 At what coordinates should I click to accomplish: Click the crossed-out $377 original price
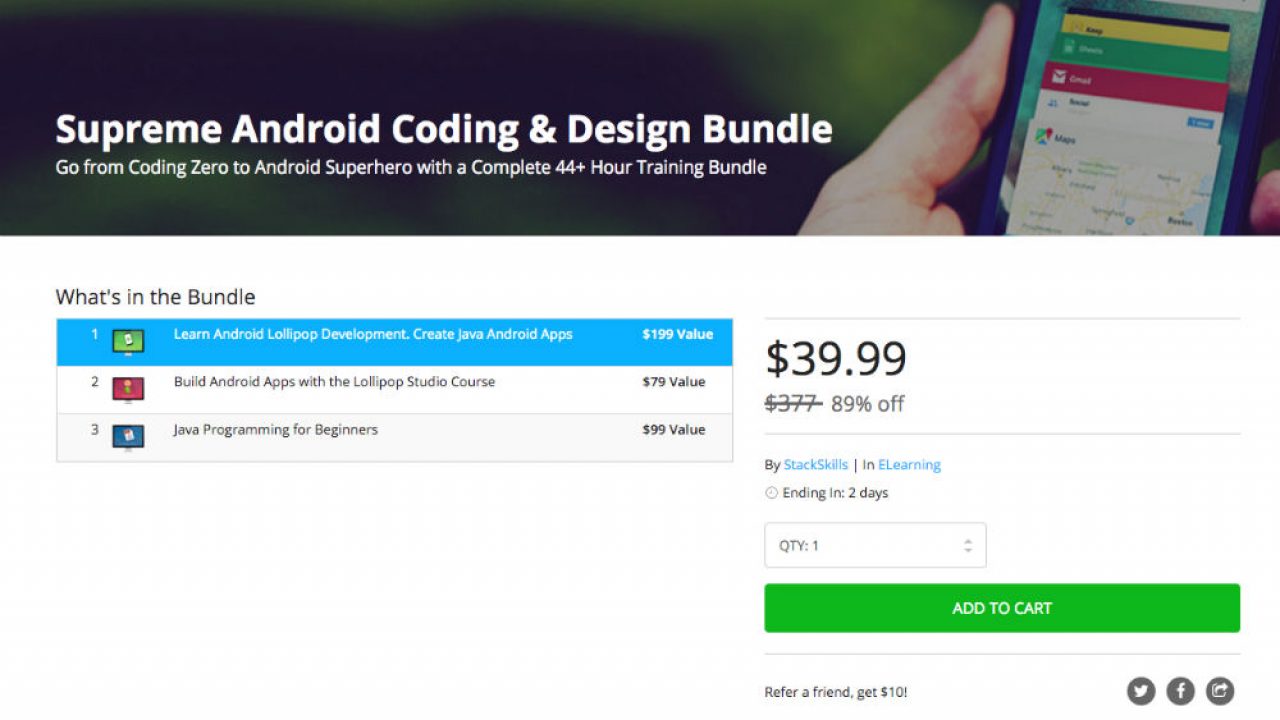pyautogui.click(x=792, y=404)
